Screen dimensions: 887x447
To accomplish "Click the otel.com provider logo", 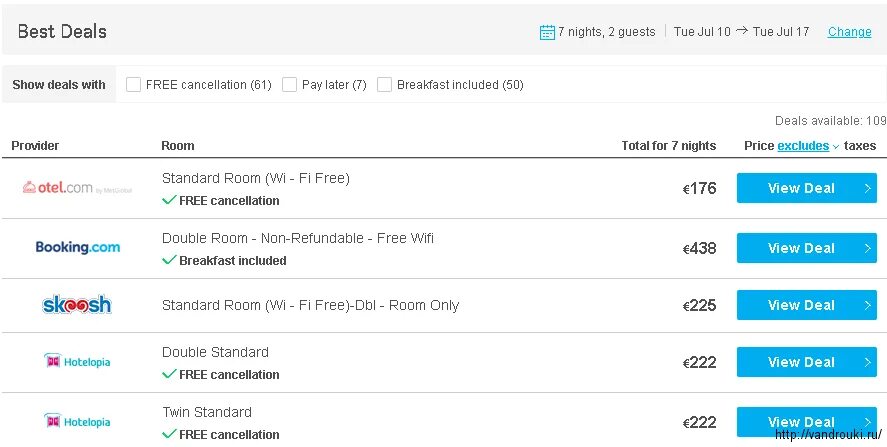I will click(77, 187).
